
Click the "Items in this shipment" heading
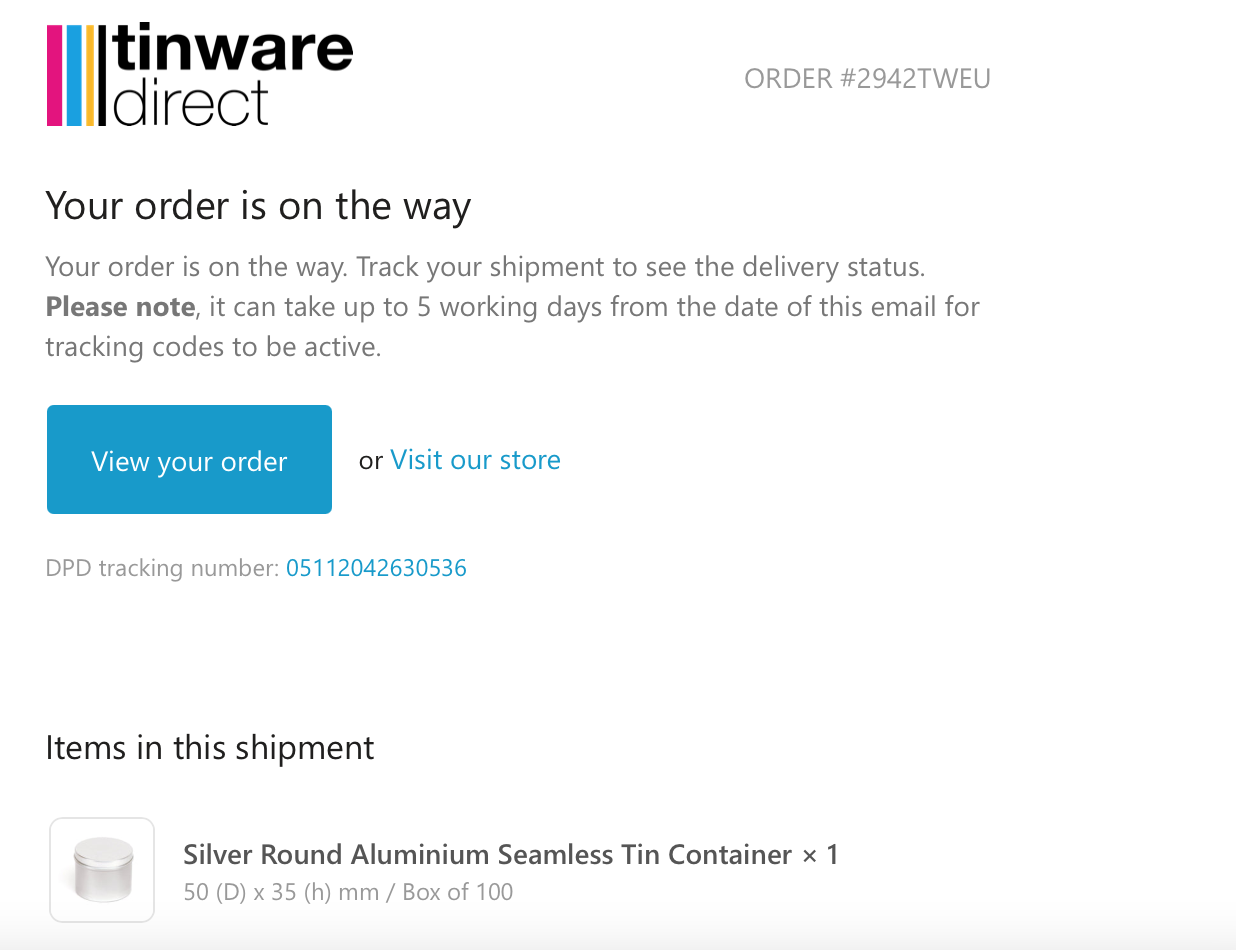[x=210, y=748]
